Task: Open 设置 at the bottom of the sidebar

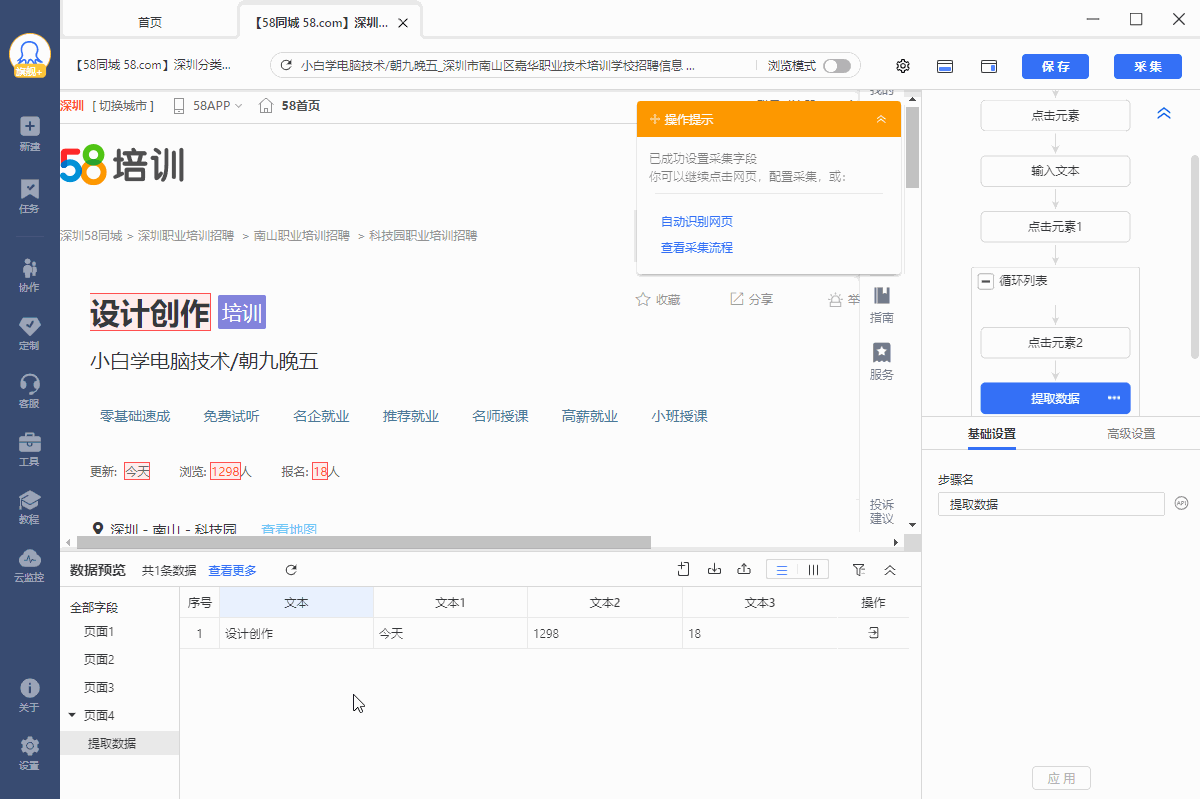Action: point(29,753)
